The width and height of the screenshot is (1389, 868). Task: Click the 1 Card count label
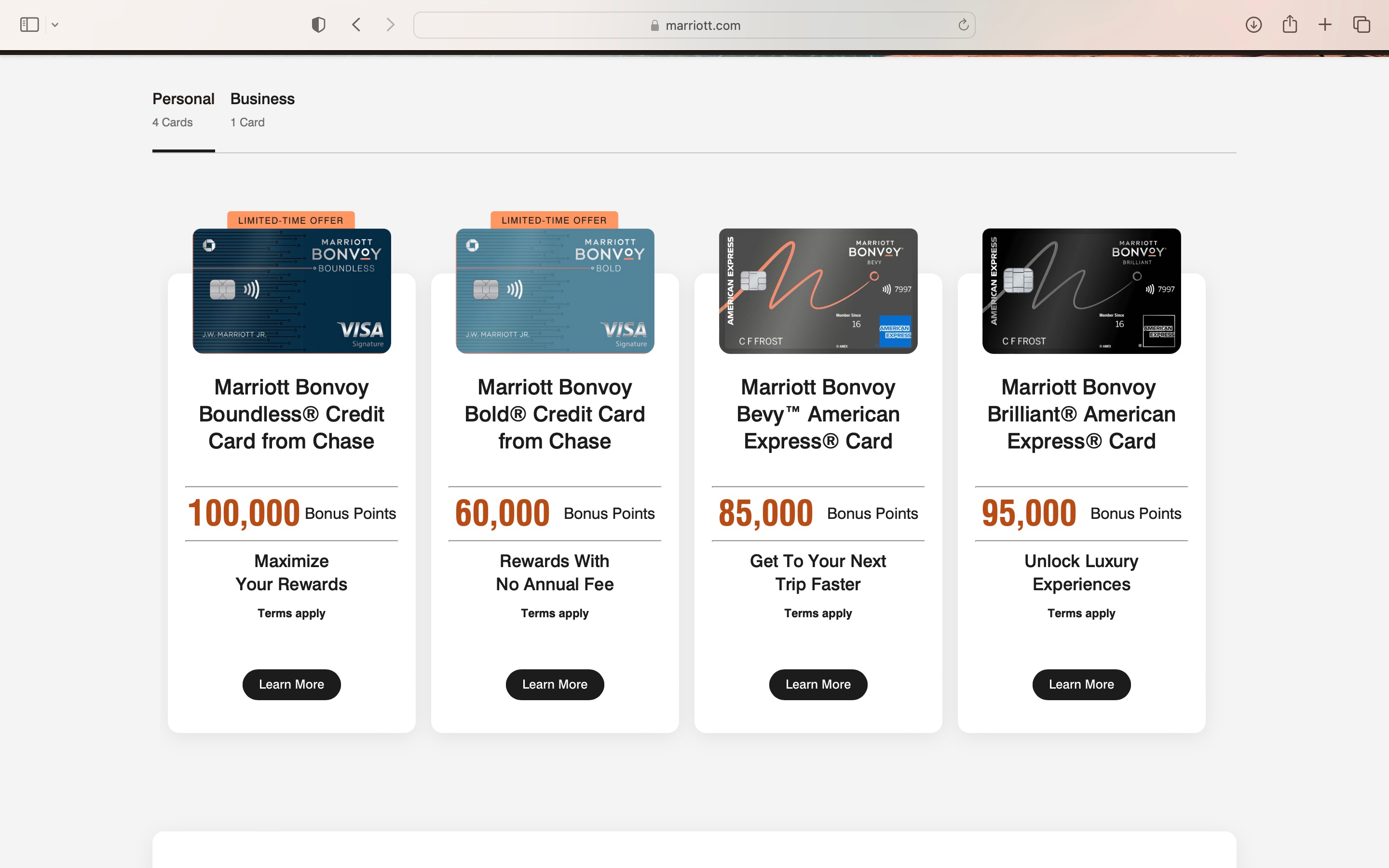(x=247, y=122)
